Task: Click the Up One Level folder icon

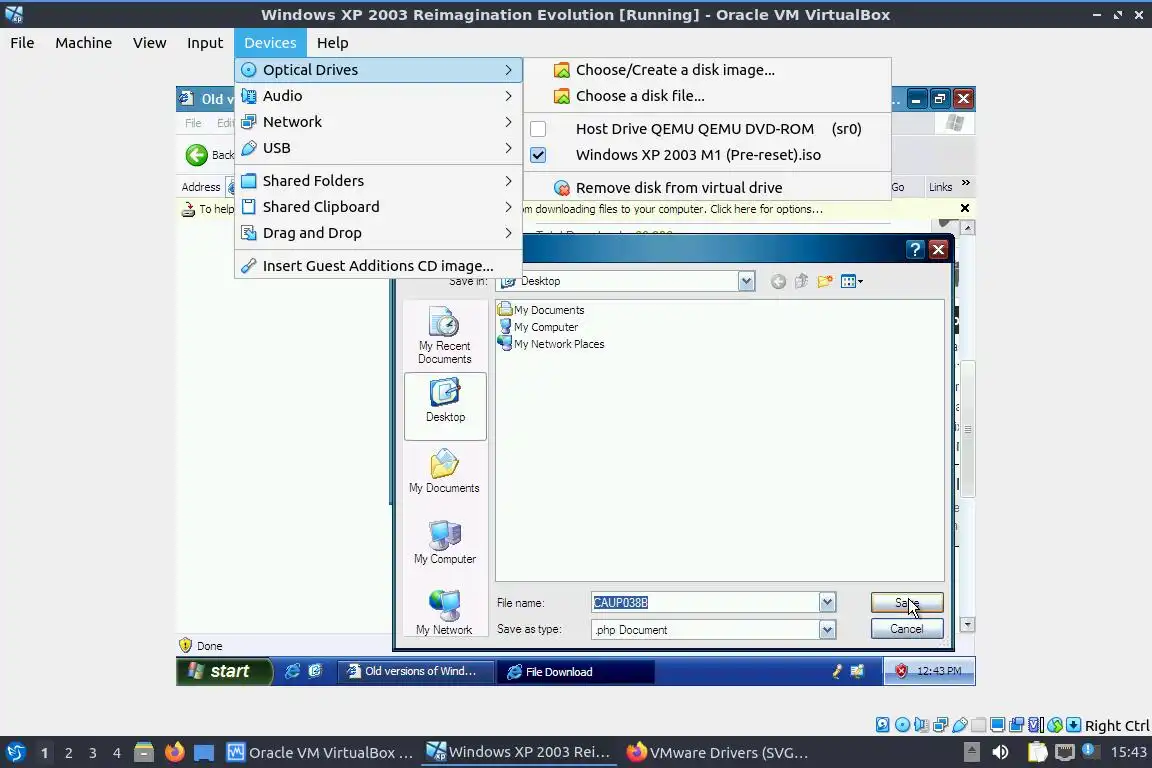Action: click(802, 281)
